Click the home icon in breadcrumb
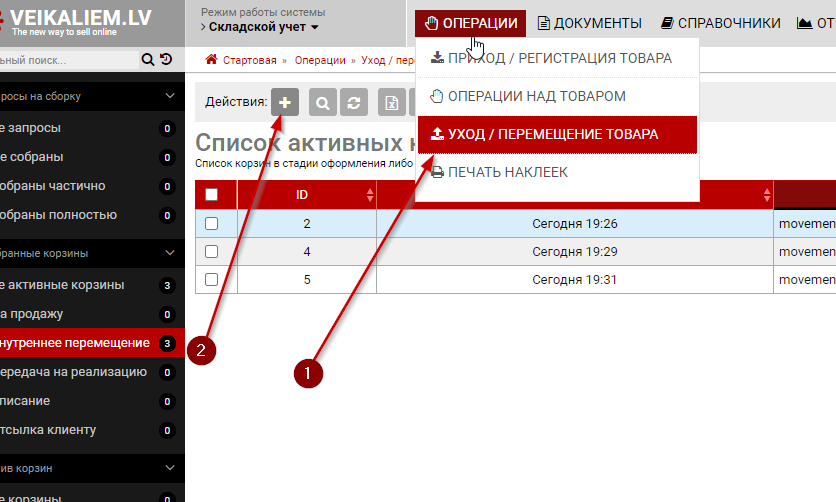The width and height of the screenshot is (836, 502). pyautogui.click(x=211, y=60)
